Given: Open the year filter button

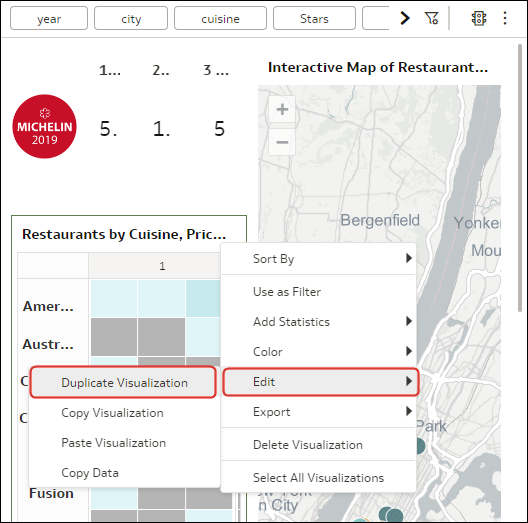Looking at the screenshot, I should [49, 18].
